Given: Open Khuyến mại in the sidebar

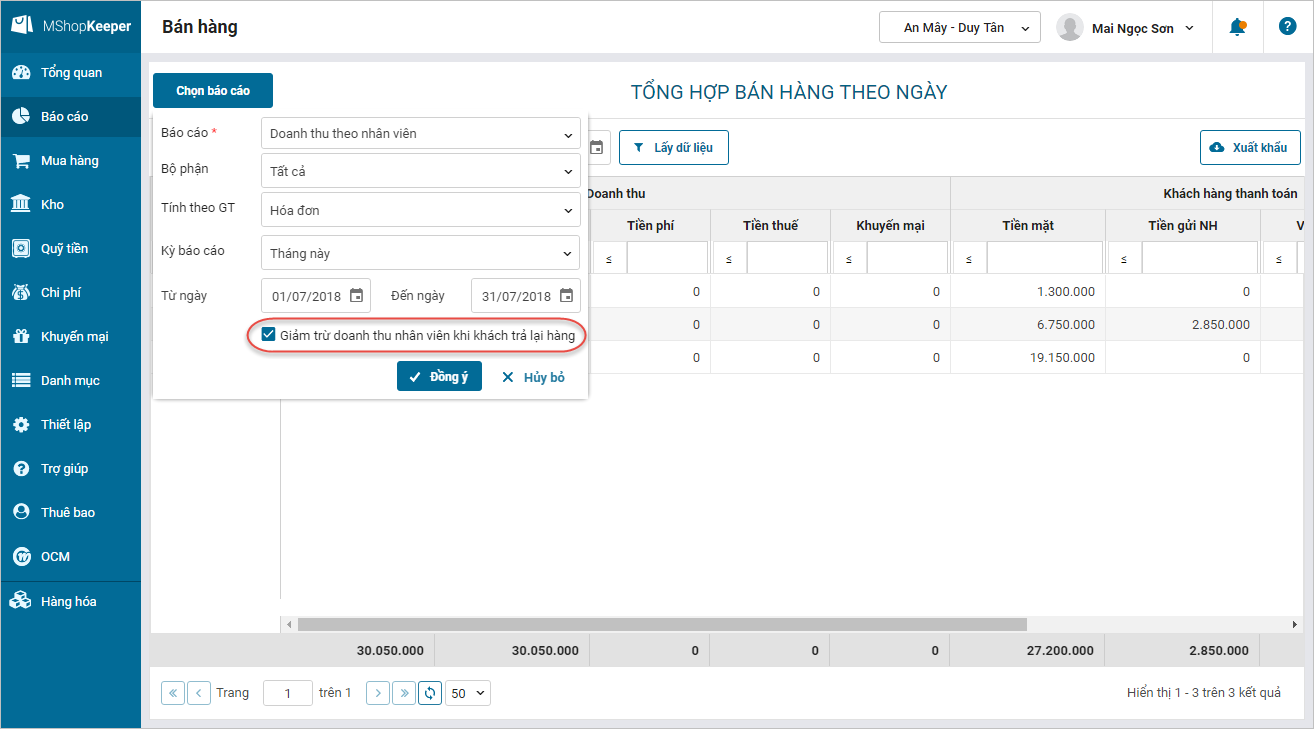Looking at the screenshot, I should [x=71, y=337].
